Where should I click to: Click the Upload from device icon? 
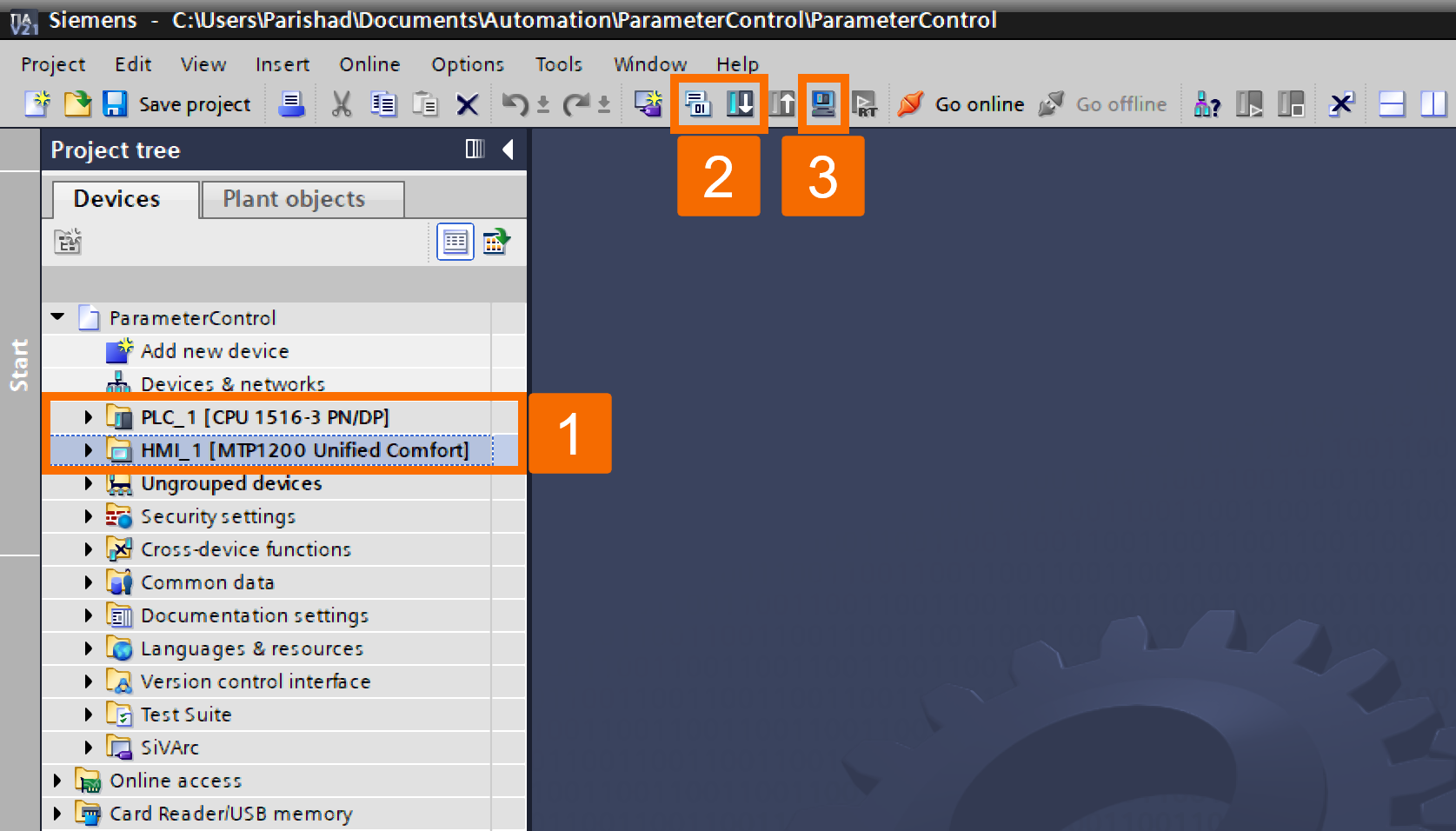(782, 104)
